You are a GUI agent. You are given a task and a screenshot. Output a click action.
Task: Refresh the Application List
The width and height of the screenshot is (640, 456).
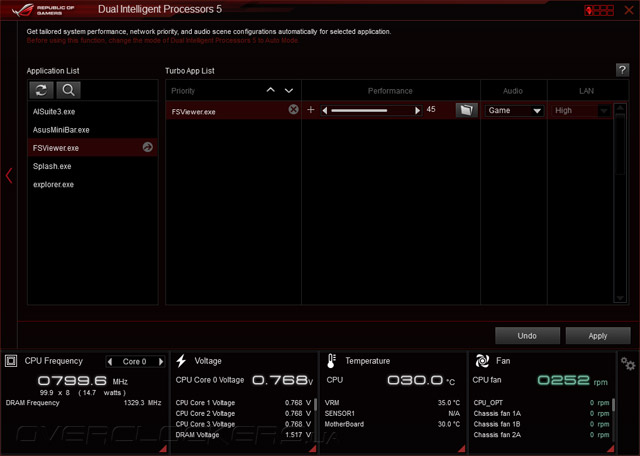pyautogui.click(x=41, y=90)
